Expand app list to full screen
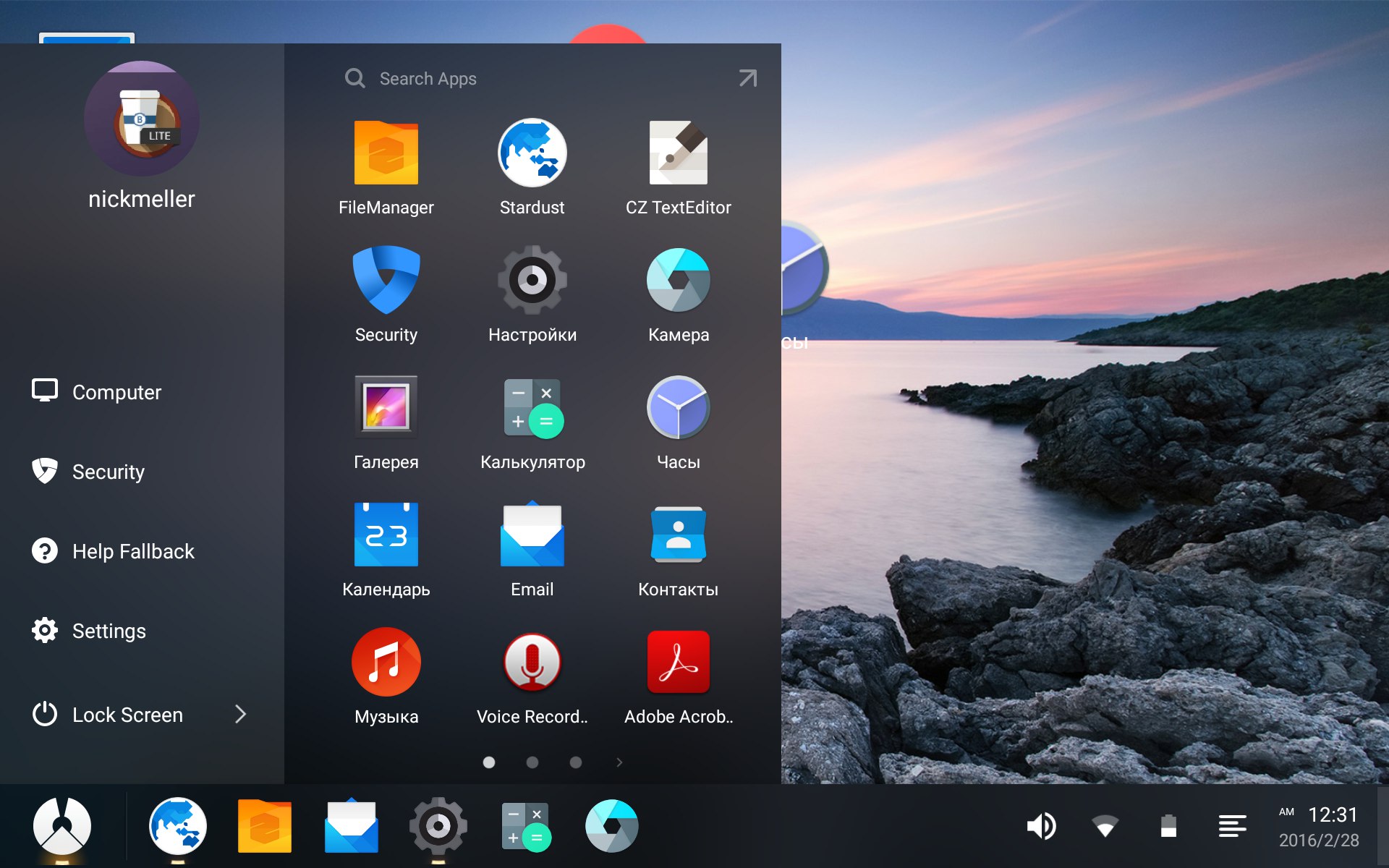 pyautogui.click(x=749, y=79)
